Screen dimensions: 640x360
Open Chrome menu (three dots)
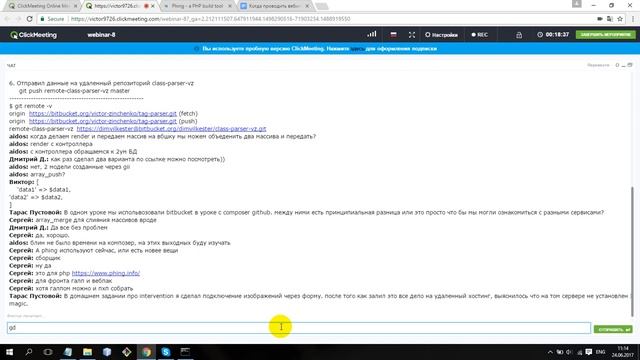(x=633, y=19)
